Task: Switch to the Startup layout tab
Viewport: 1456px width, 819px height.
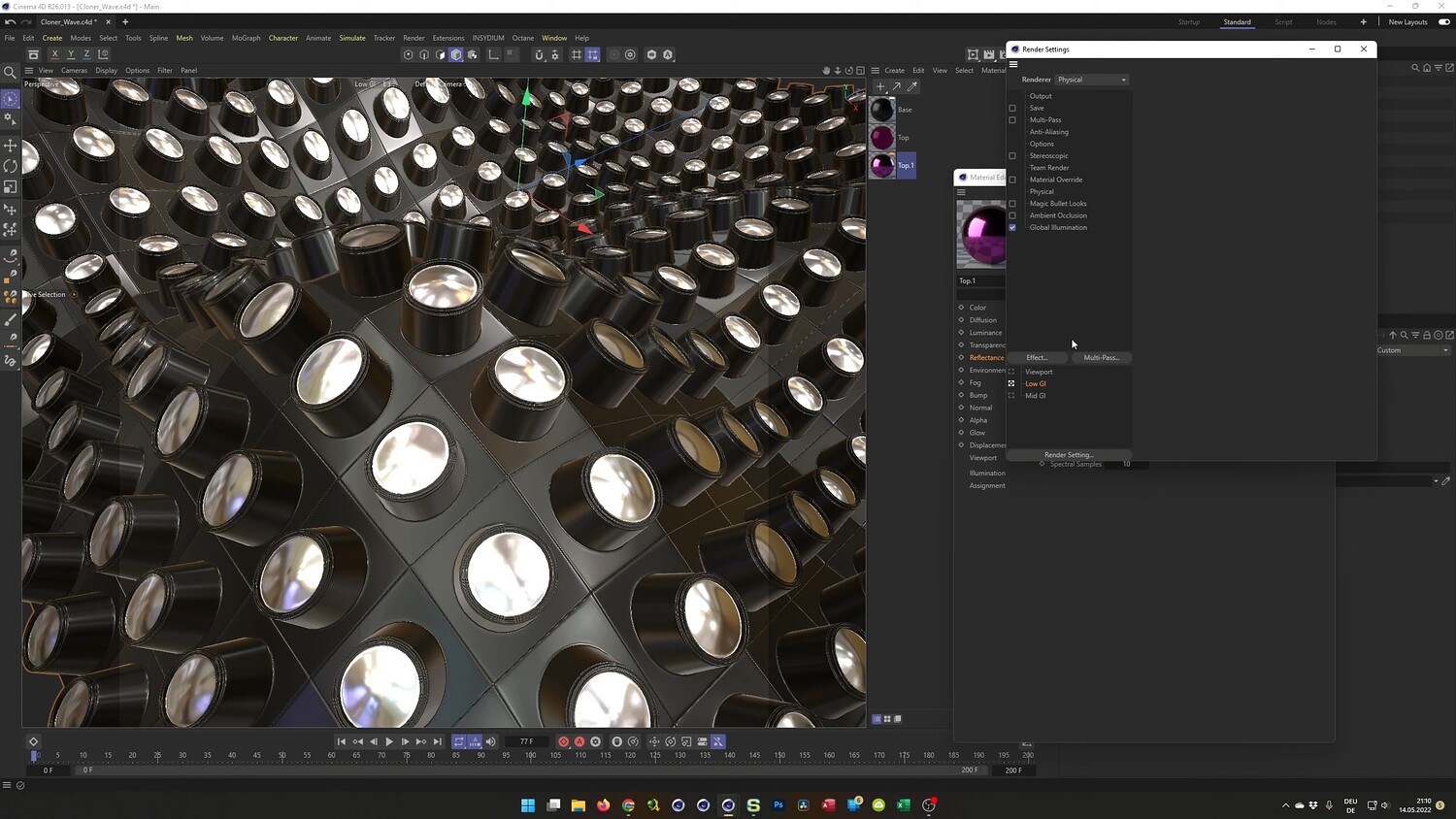Action: (1189, 22)
